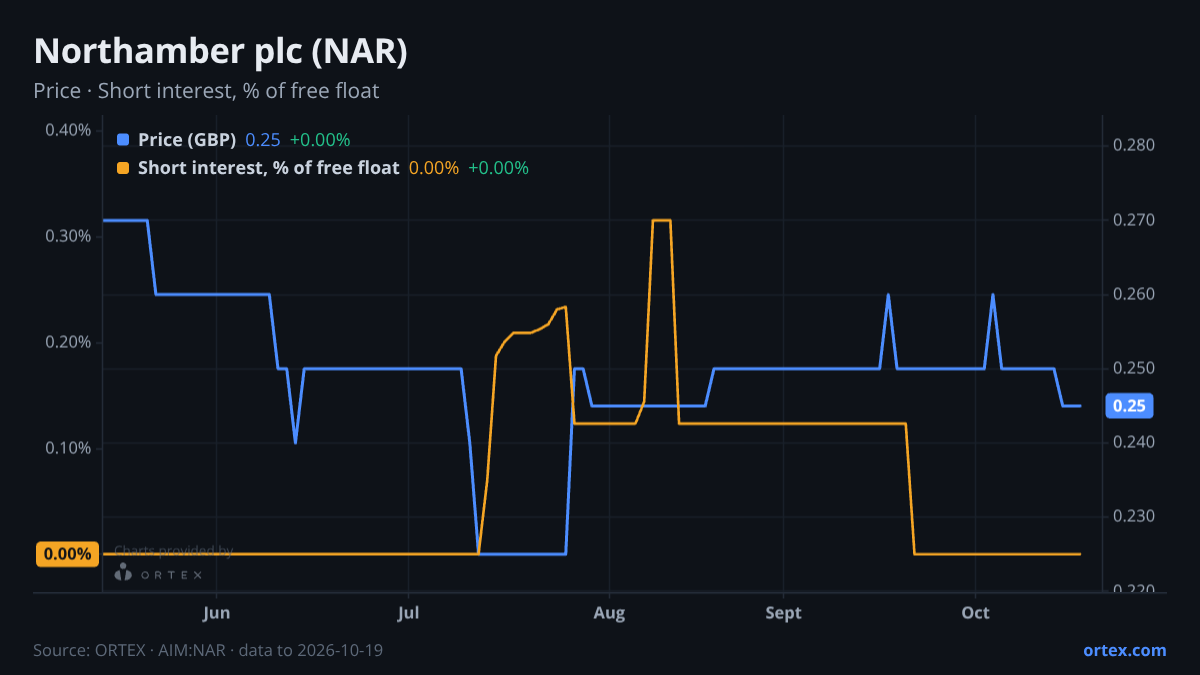Click the subtitle Price · Short interest, % of free float
This screenshot has width=1200, height=675.
click(x=206, y=91)
